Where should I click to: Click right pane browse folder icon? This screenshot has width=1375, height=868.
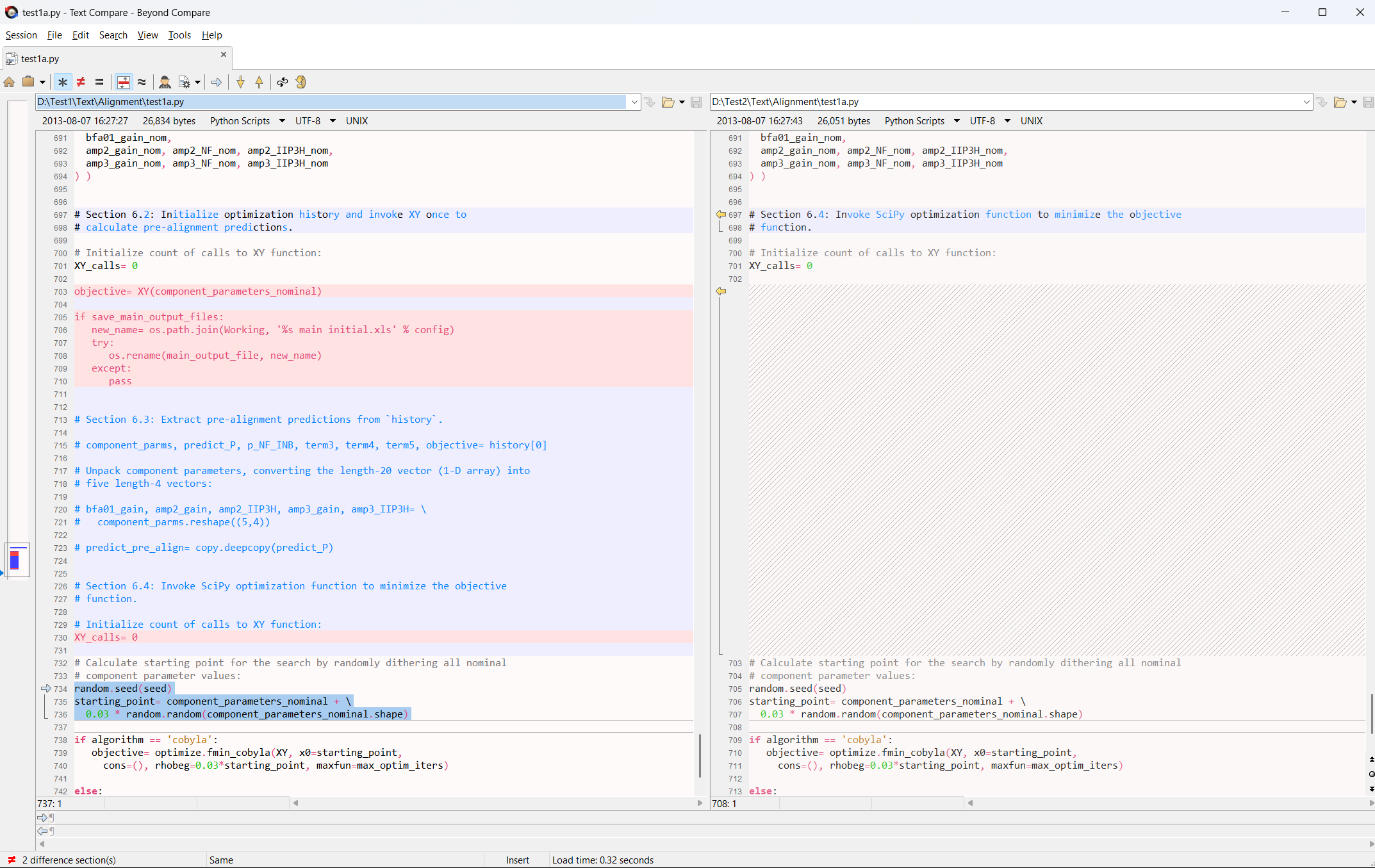pos(1340,102)
